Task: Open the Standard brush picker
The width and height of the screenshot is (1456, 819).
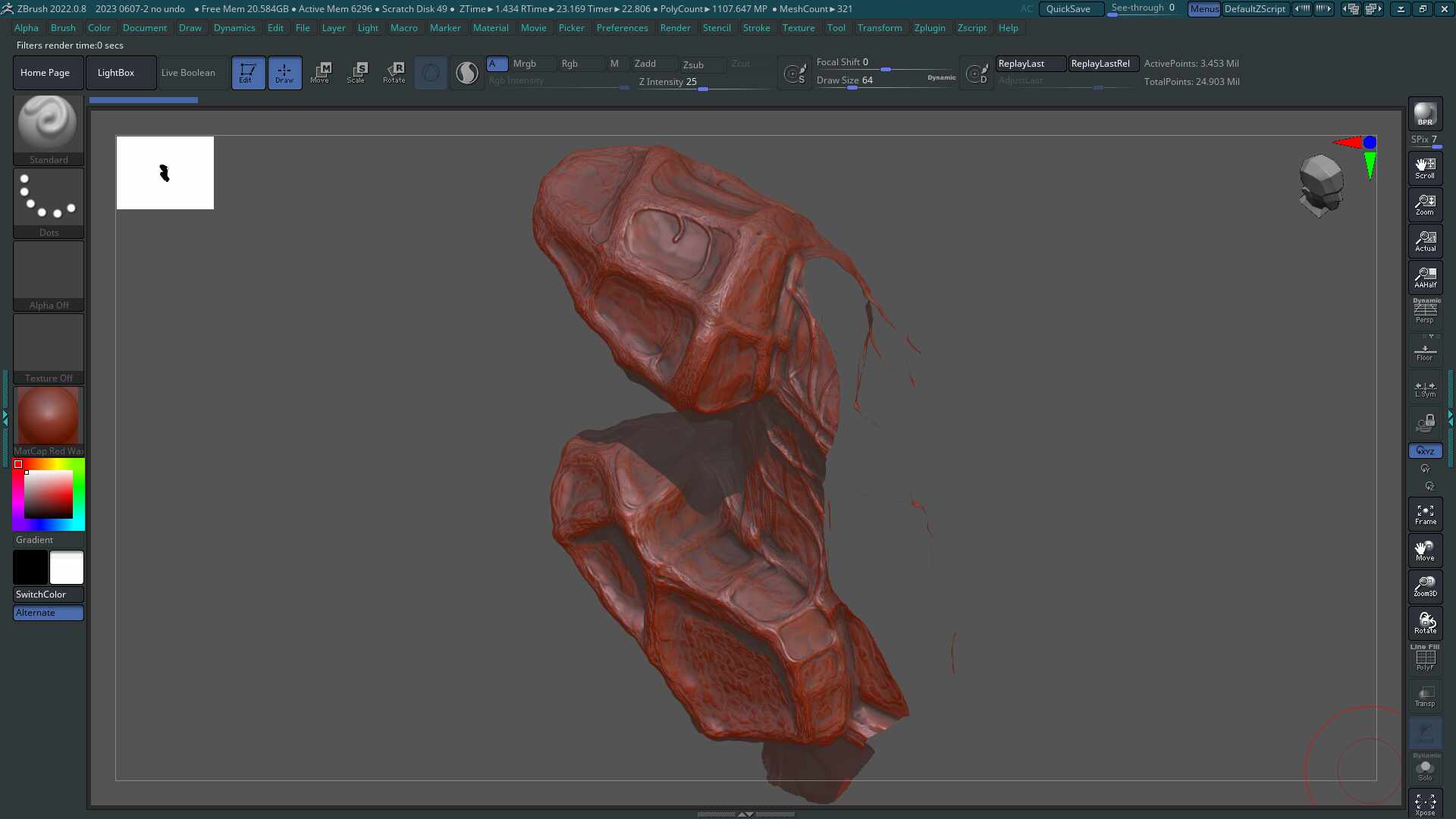Action: (49, 129)
